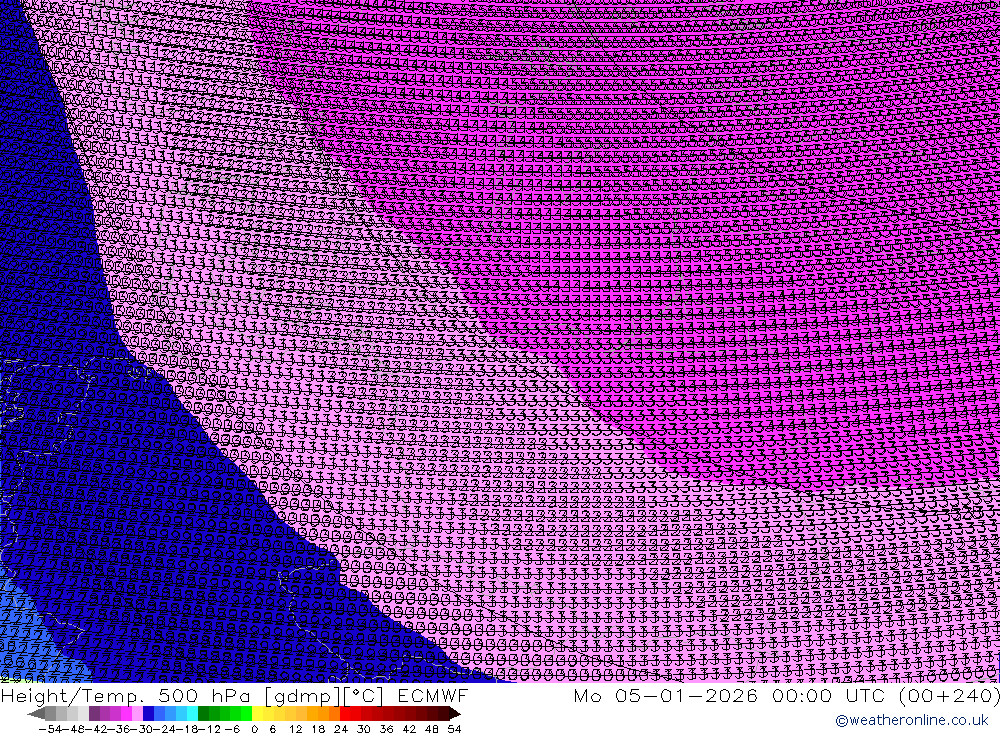Image resolution: width=1000 pixels, height=733 pixels.
Task: Select the legend value 0
Action: tap(254, 729)
